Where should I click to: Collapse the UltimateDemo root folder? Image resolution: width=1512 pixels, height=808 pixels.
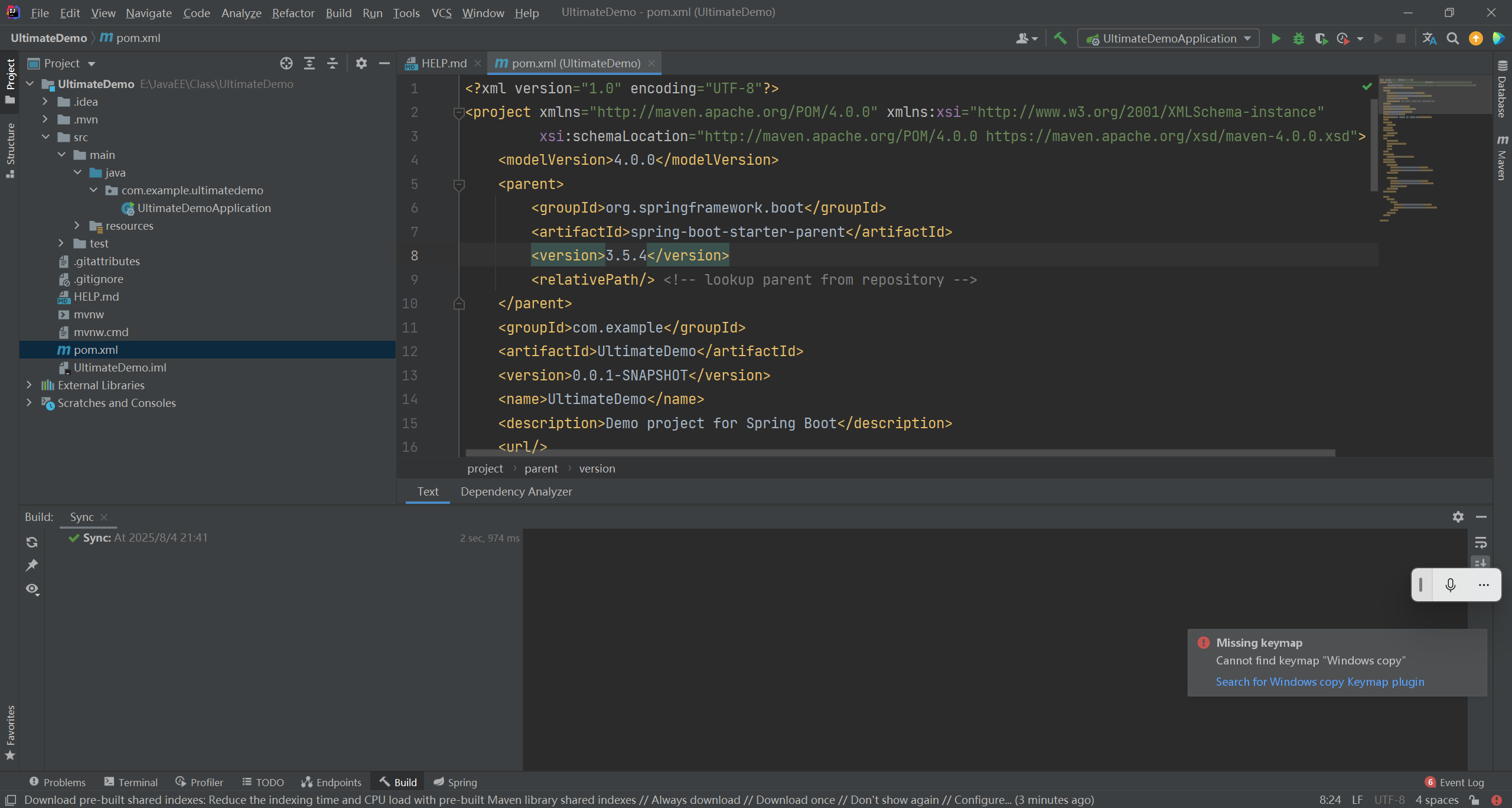click(x=30, y=84)
